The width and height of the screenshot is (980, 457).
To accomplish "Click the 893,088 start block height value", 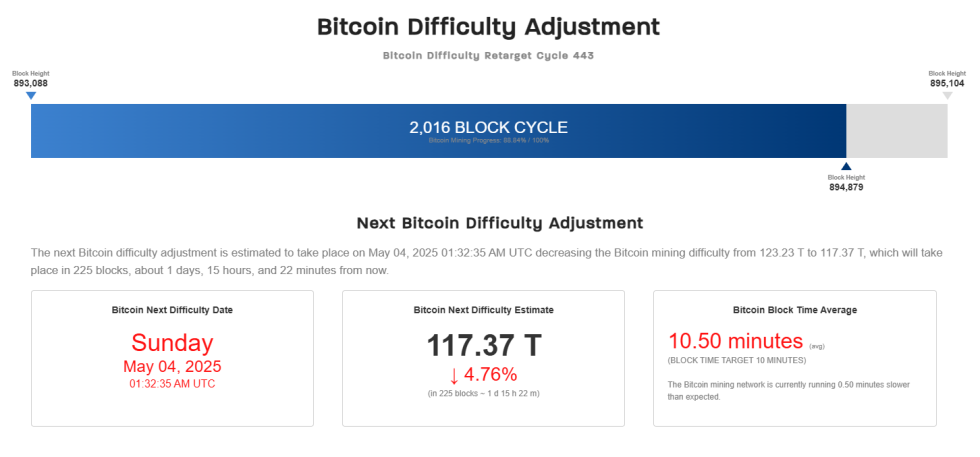I will [x=31, y=83].
